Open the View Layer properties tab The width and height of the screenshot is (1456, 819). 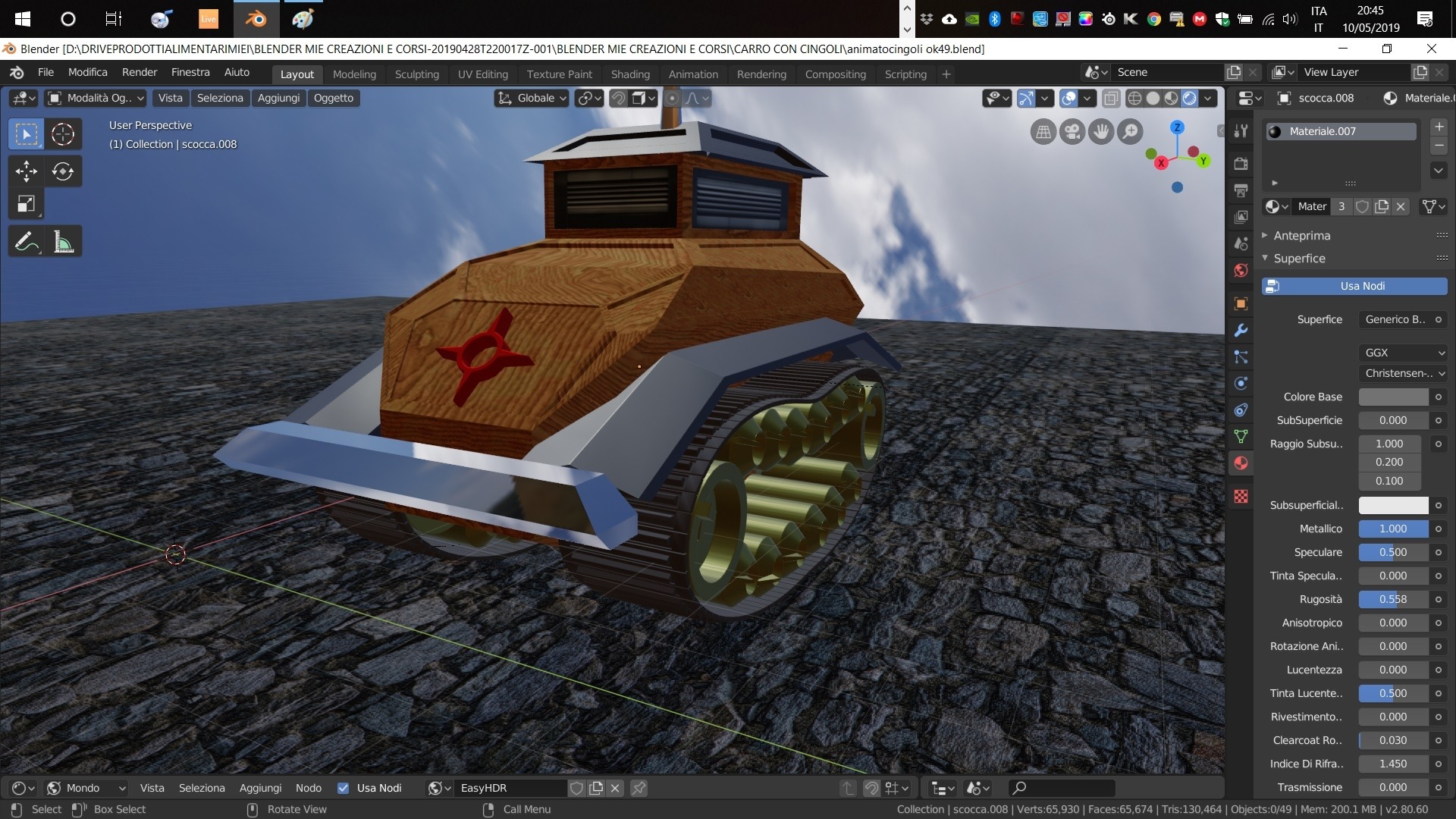[x=1241, y=217]
